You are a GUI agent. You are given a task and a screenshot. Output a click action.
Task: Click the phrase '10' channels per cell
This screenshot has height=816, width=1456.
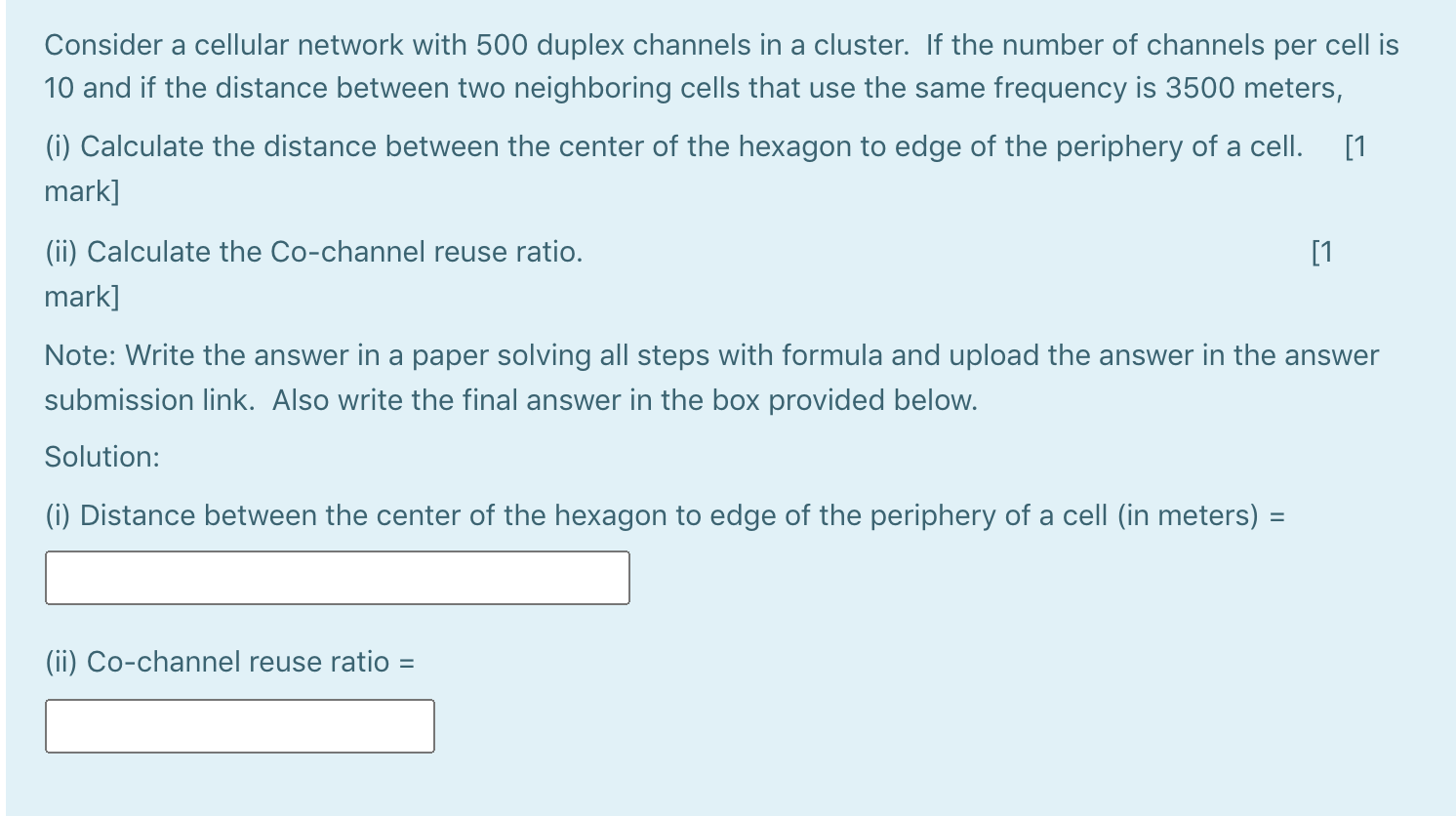(55, 88)
